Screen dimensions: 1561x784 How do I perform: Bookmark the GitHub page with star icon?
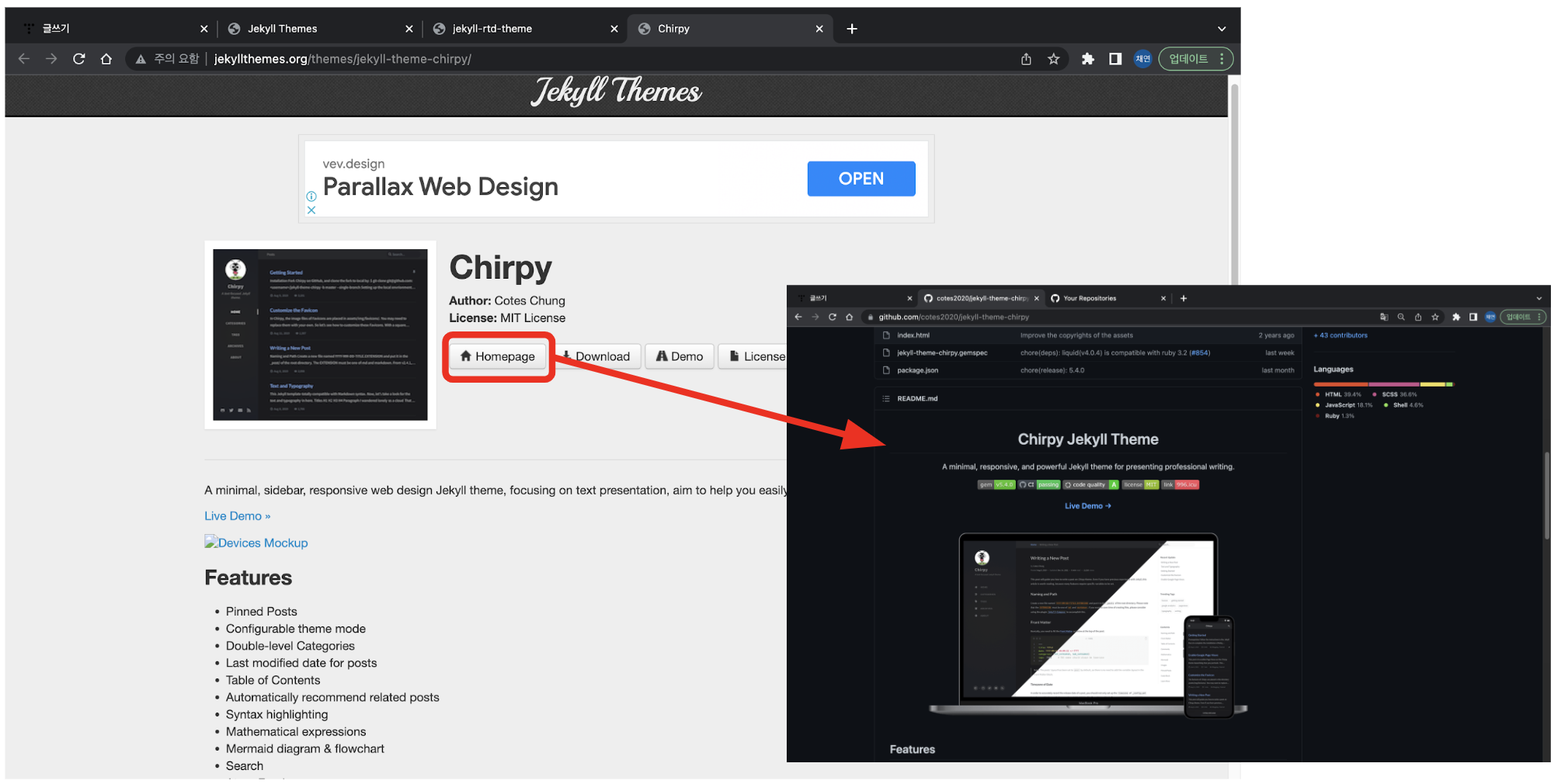[x=1435, y=317]
